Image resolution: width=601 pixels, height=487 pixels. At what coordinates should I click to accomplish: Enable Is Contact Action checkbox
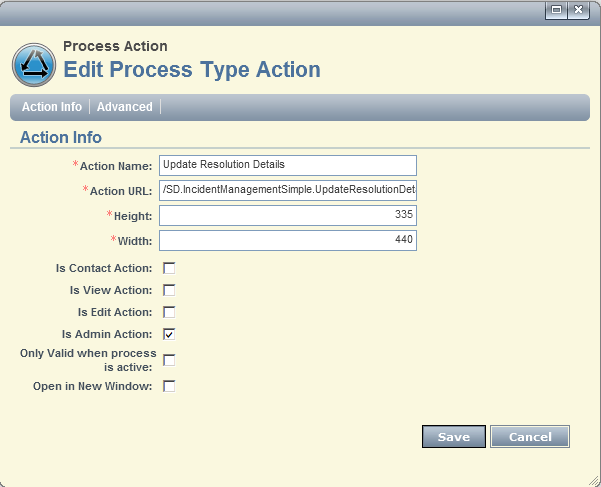tap(169, 268)
